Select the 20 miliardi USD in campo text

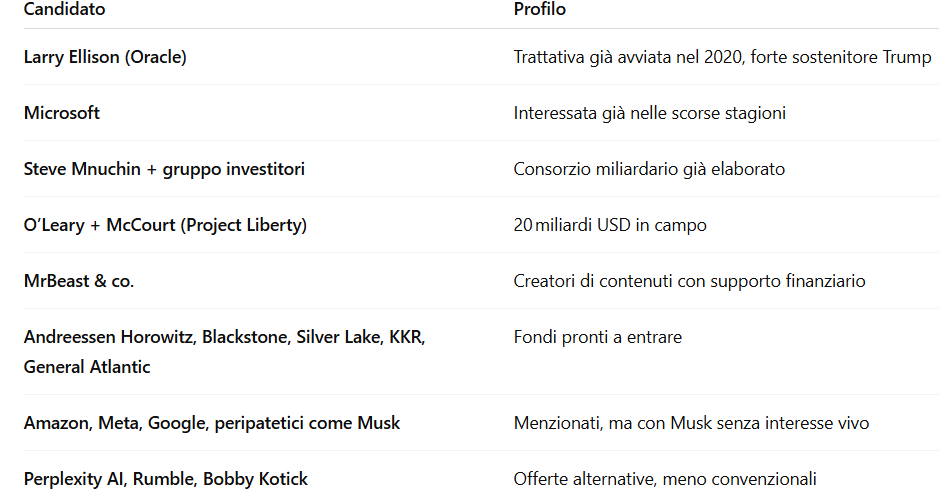click(x=610, y=225)
